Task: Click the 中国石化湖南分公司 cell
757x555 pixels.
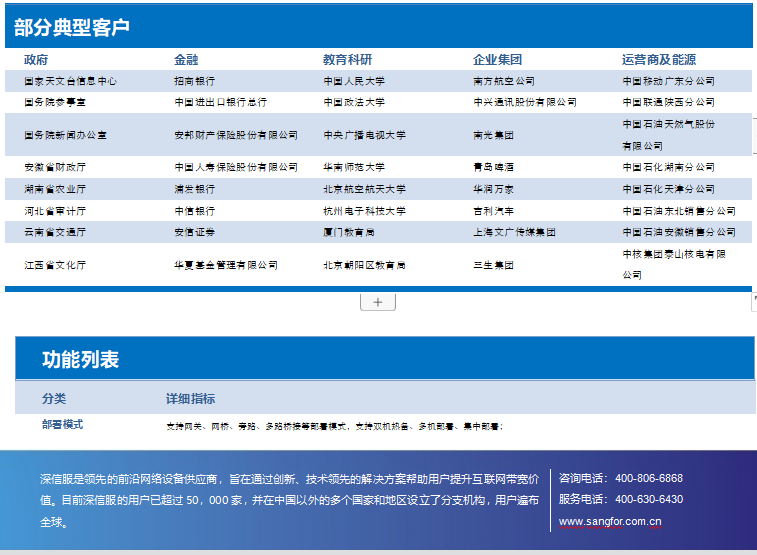Action: [x=669, y=167]
